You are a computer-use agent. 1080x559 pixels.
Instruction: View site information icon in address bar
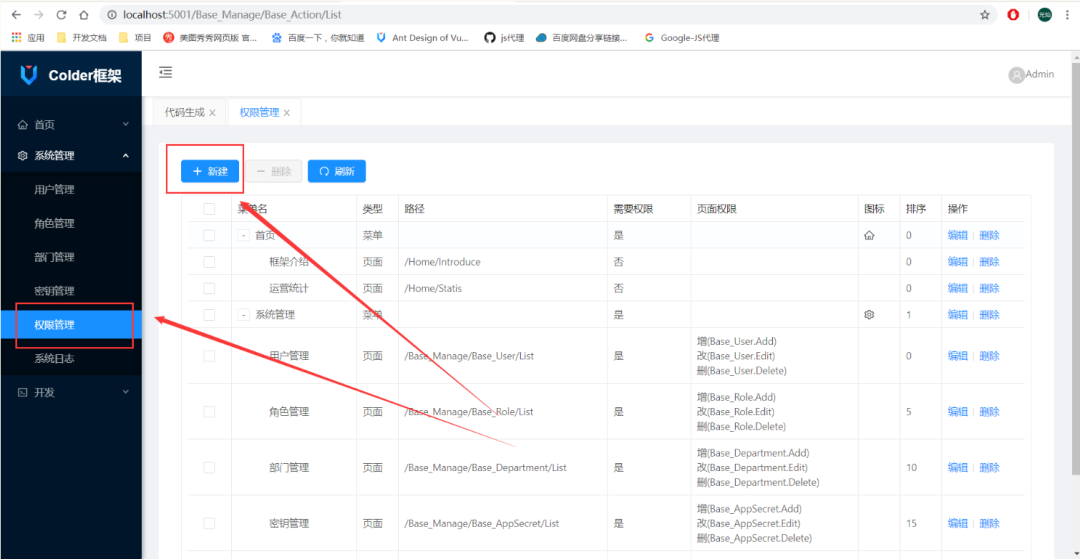pos(112,14)
